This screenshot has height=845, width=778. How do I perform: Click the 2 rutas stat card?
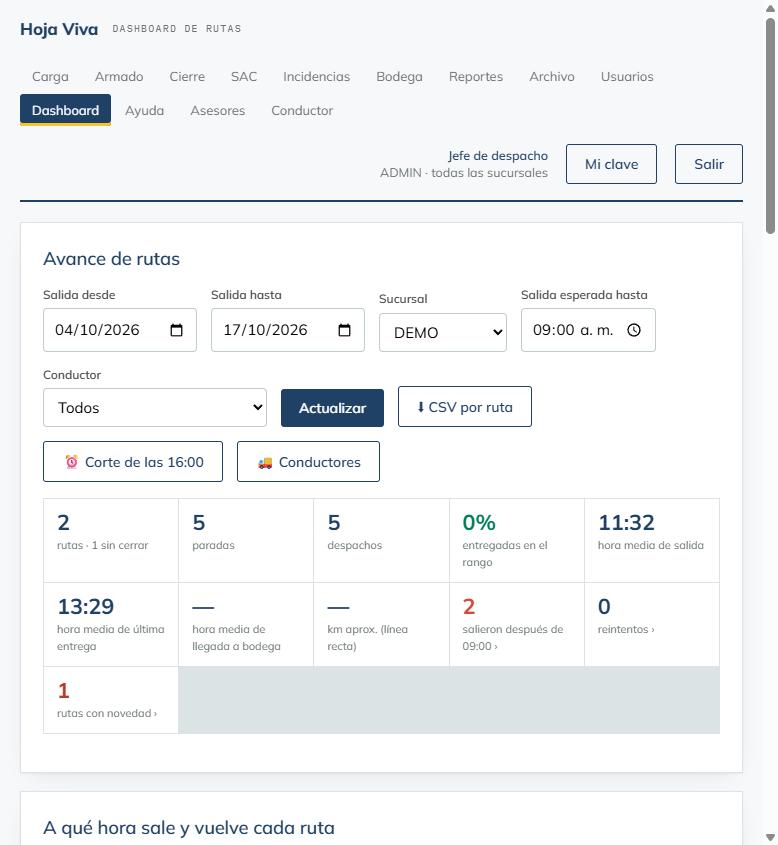[110, 540]
